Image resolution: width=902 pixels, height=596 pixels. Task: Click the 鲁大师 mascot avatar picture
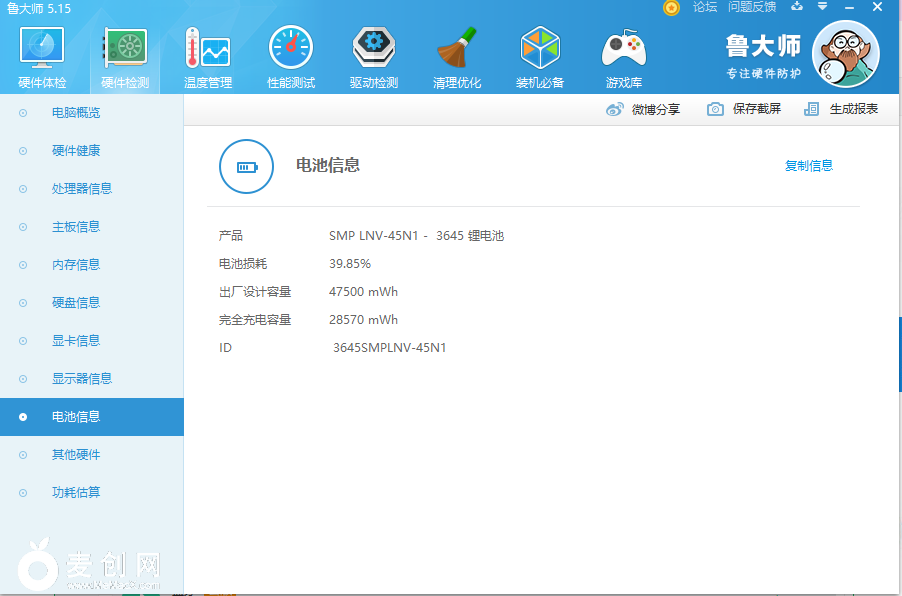pyautogui.click(x=845, y=54)
